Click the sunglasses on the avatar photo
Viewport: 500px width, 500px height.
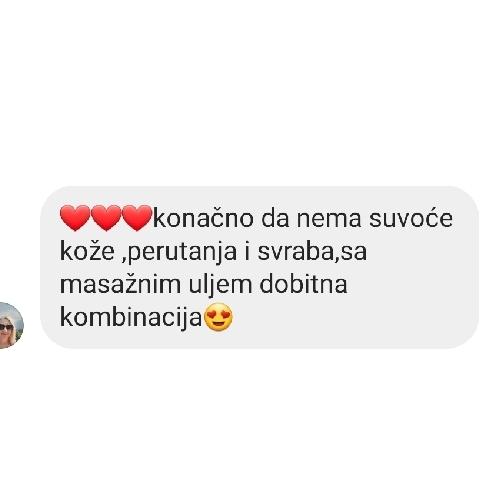click(6, 327)
